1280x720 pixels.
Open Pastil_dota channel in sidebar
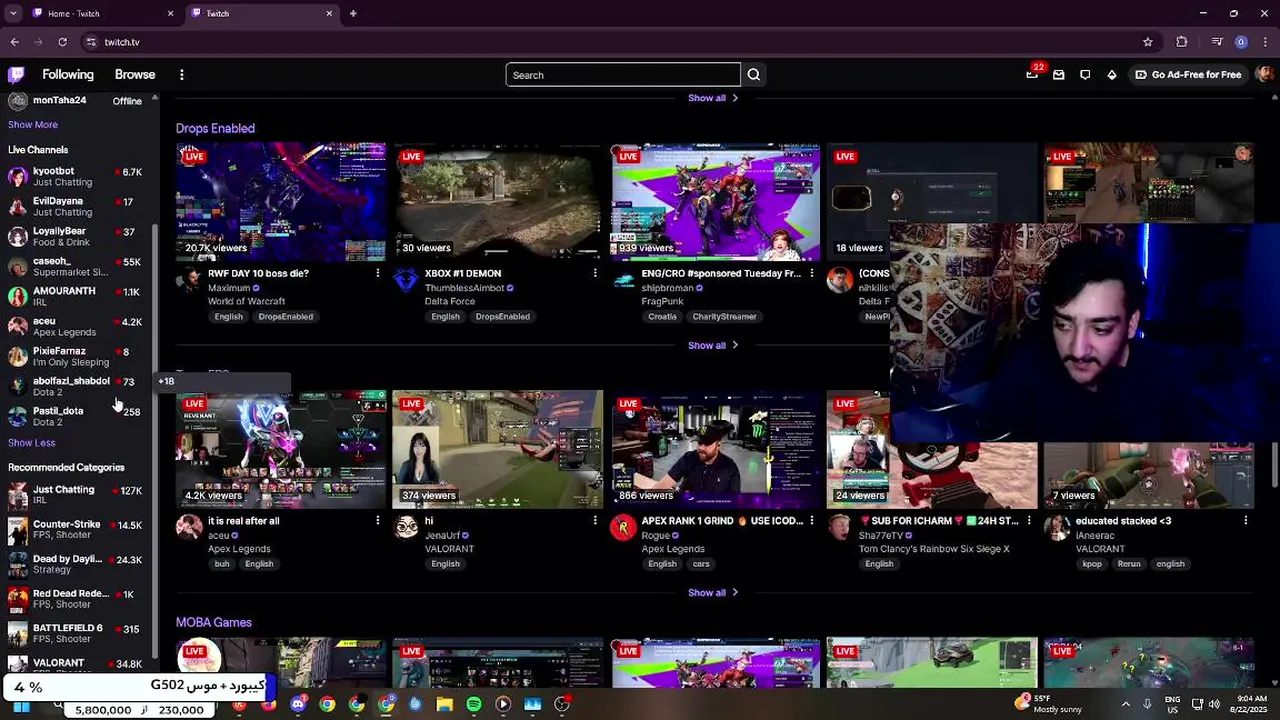point(76,416)
